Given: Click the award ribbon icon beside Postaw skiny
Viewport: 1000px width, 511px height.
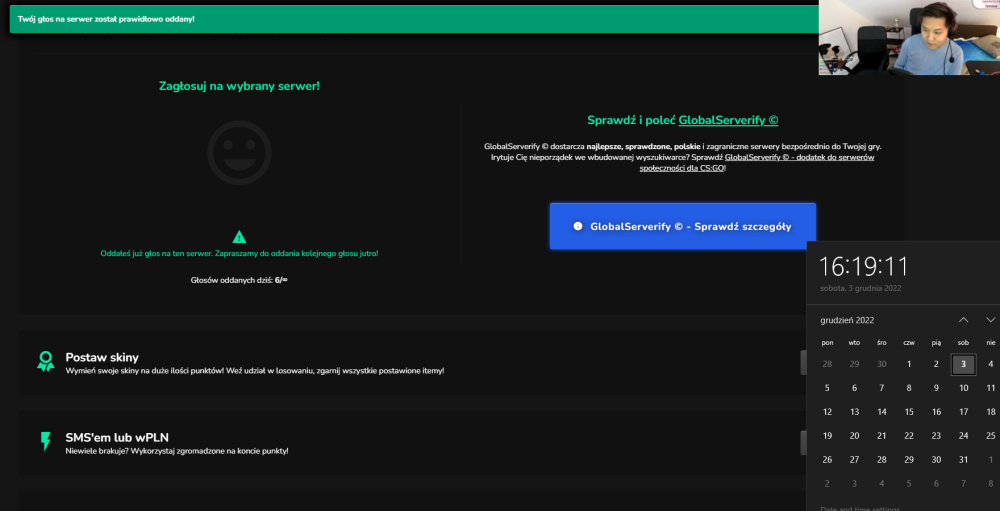Looking at the screenshot, I should pos(45,362).
